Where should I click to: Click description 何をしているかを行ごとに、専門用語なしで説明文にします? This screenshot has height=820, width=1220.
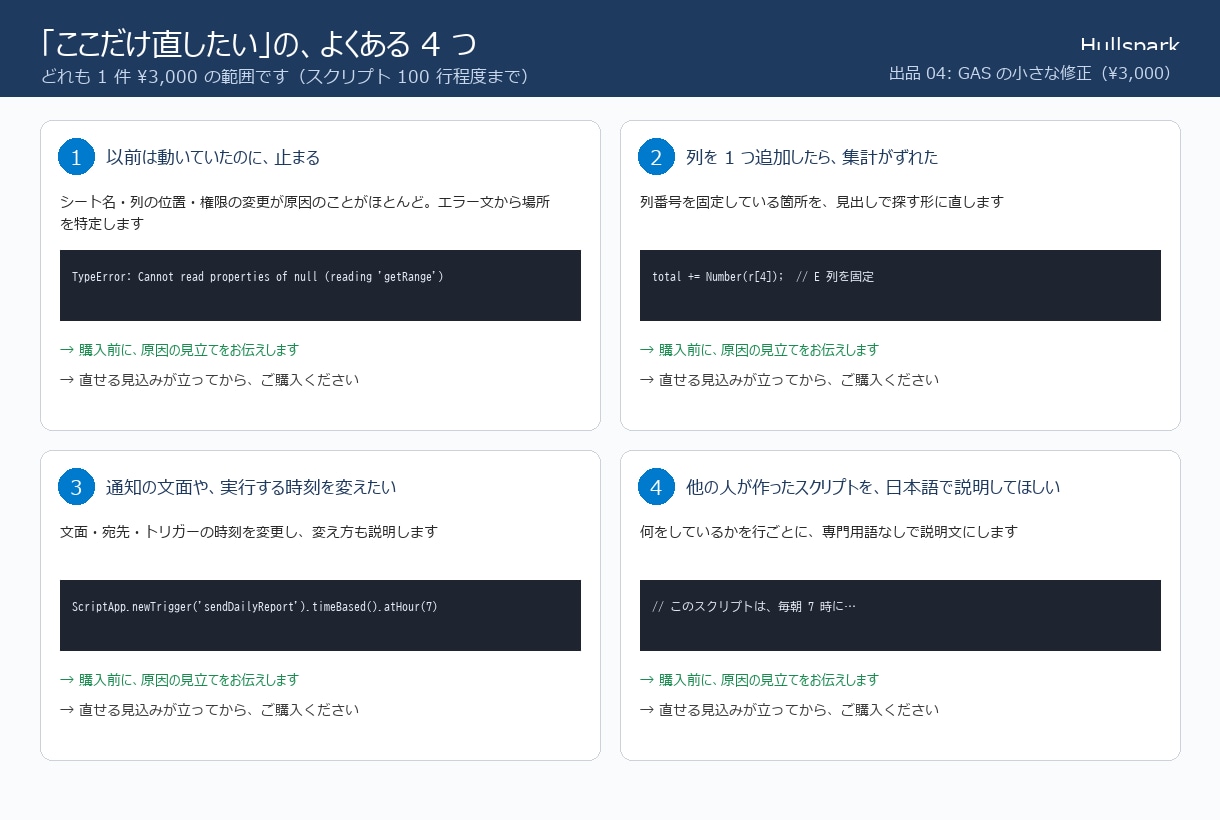click(x=829, y=531)
